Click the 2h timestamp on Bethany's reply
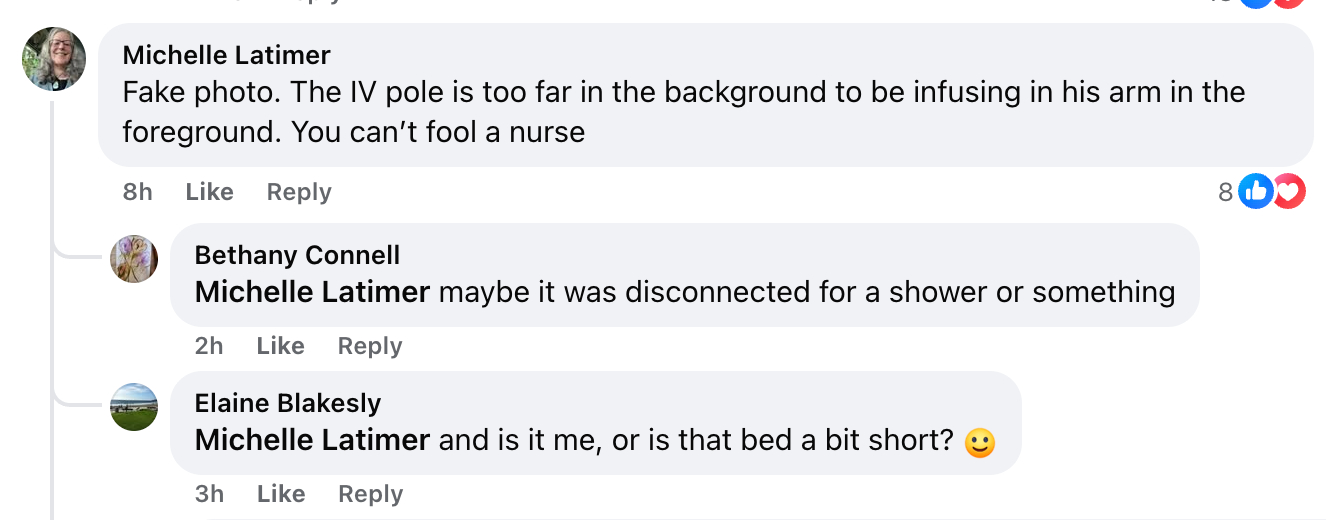The width and height of the screenshot is (1326, 520). (209, 346)
